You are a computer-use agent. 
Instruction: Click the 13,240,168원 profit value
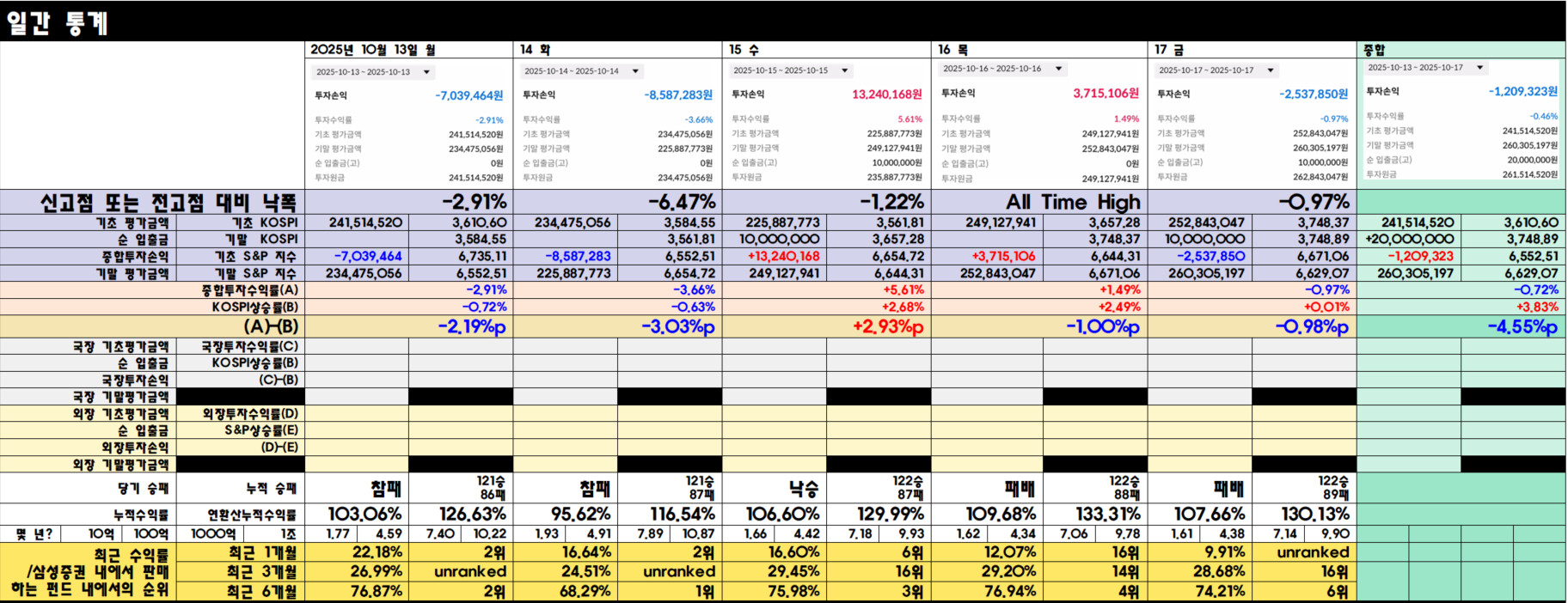[x=886, y=94]
